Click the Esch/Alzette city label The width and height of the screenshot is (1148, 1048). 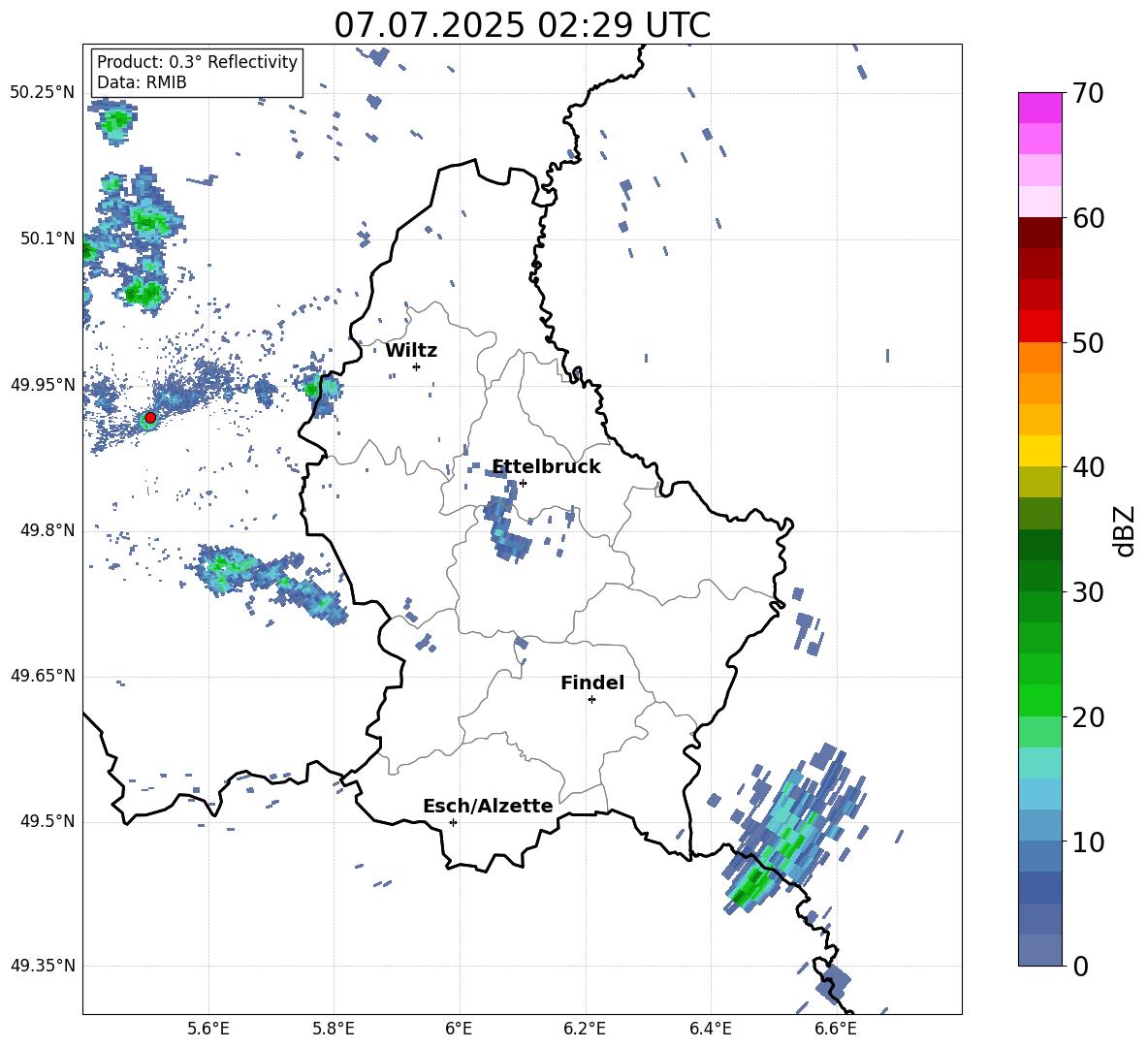(488, 806)
